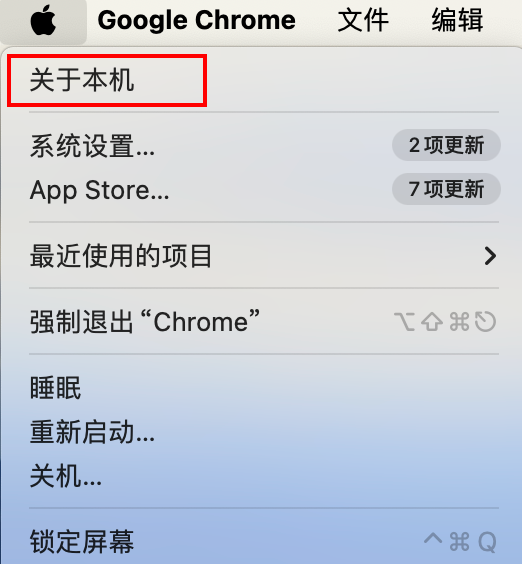
Task: Click the option key symbol beside 强制退出
Action: coord(405,322)
